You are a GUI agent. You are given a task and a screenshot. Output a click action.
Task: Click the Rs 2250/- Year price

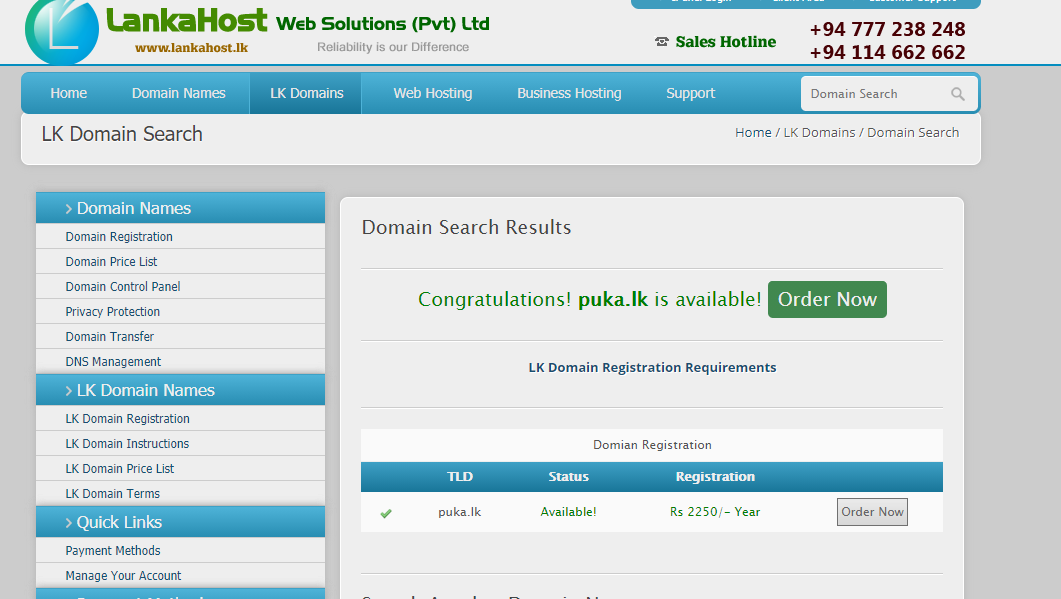[715, 512]
